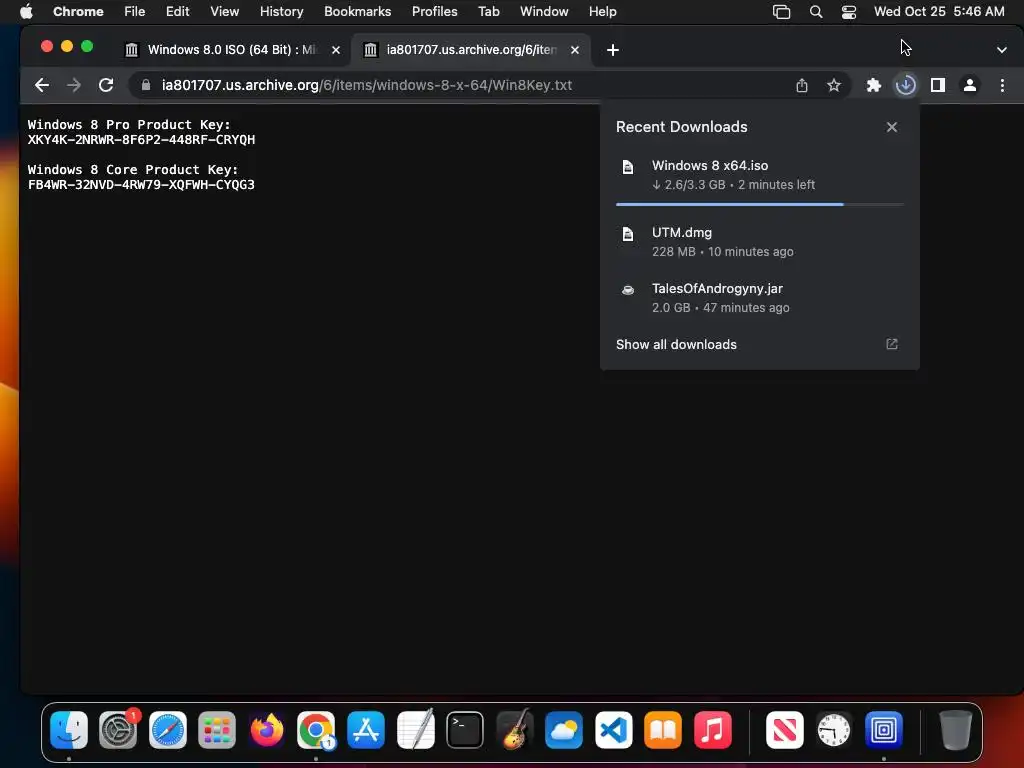Open the App Store from the Dock

(366, 730)
